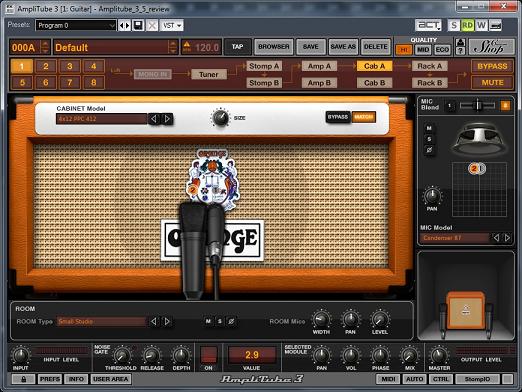Click the lock icon beside quality section

(x=461, y=42)
